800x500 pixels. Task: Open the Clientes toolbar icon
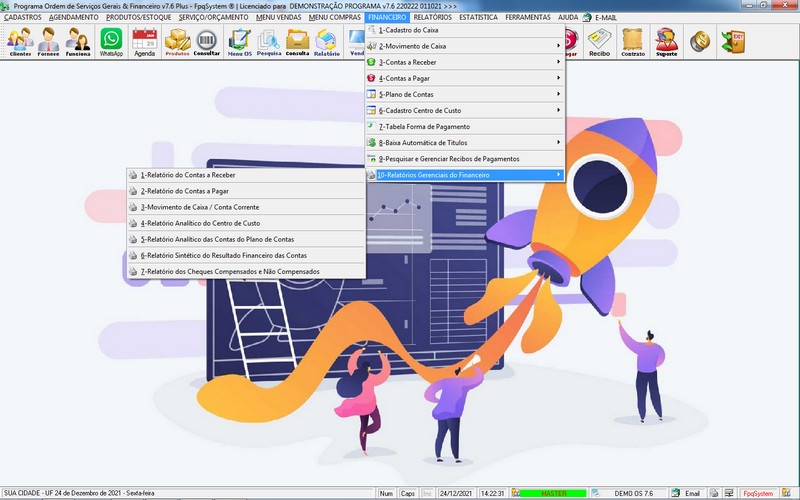pyautogui.click(x=20, y=42)
